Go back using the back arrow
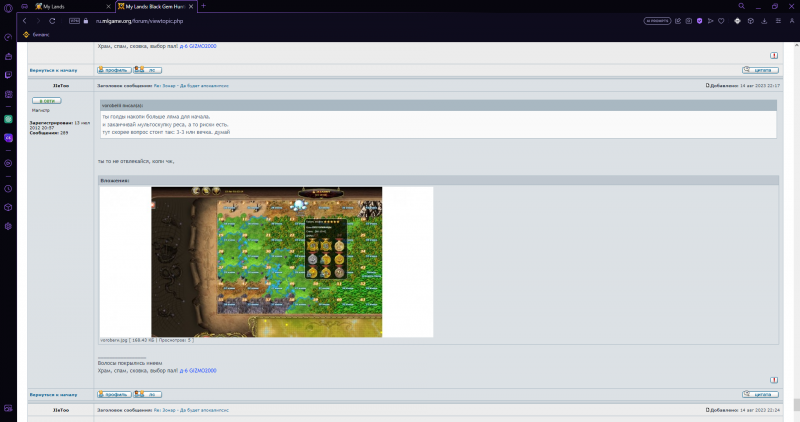The width and height of the screenshot is (800, 422). [x=24, y=19]
